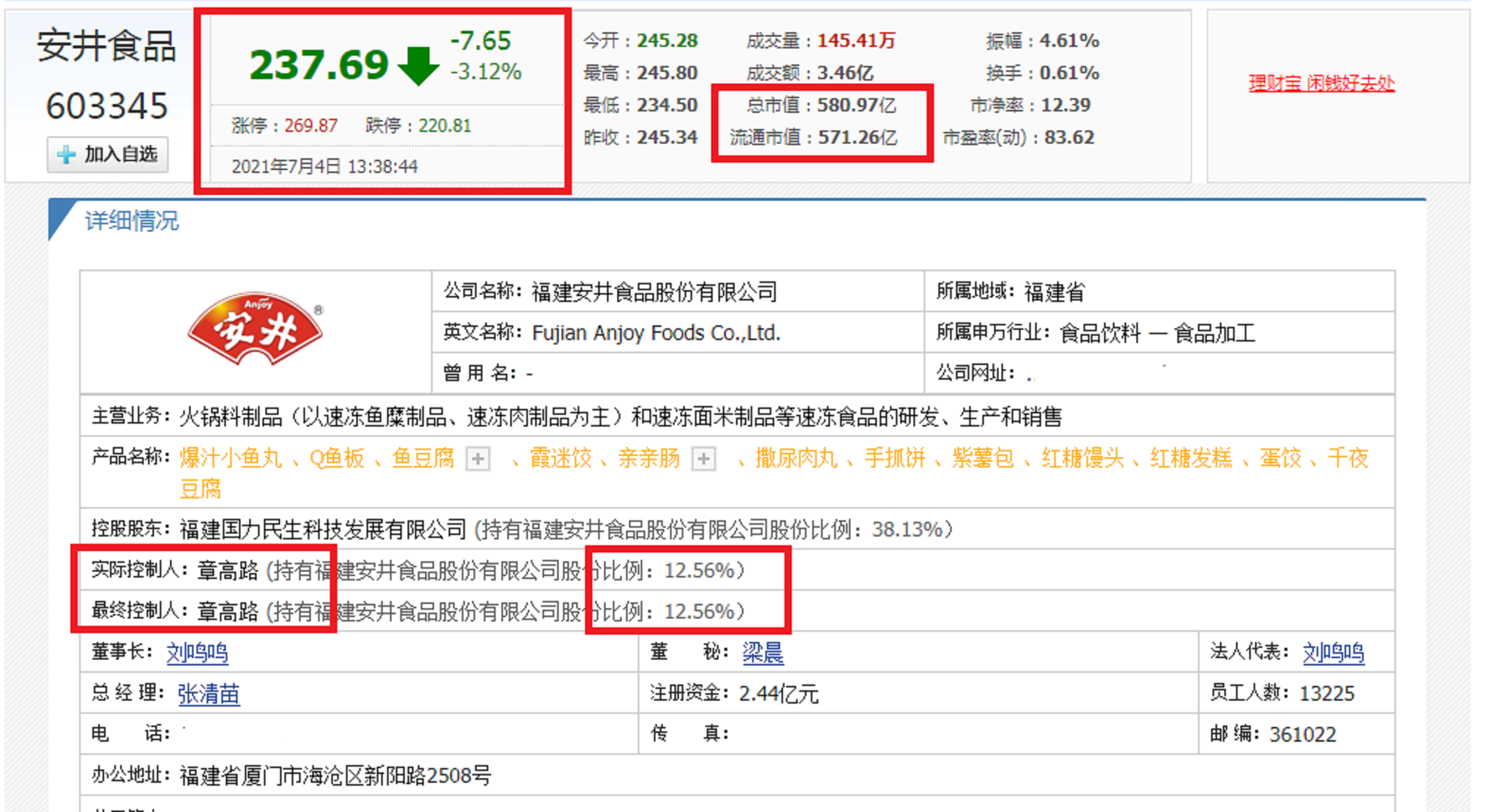1500x812 pixels.
Task: Click office address 福建省厦门市海沧区新阳路2508号
Action: [x=335, y=775]
